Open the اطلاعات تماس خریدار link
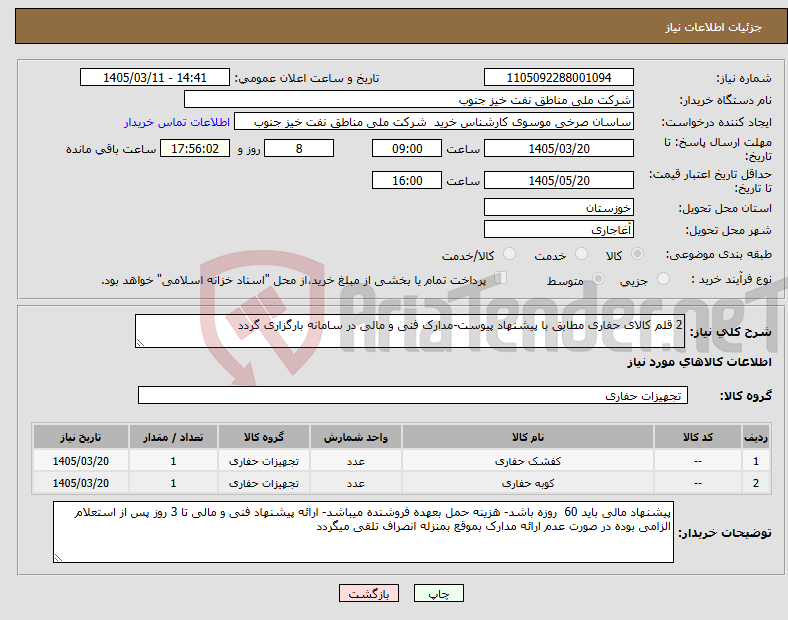 click(x=177, y=122)
